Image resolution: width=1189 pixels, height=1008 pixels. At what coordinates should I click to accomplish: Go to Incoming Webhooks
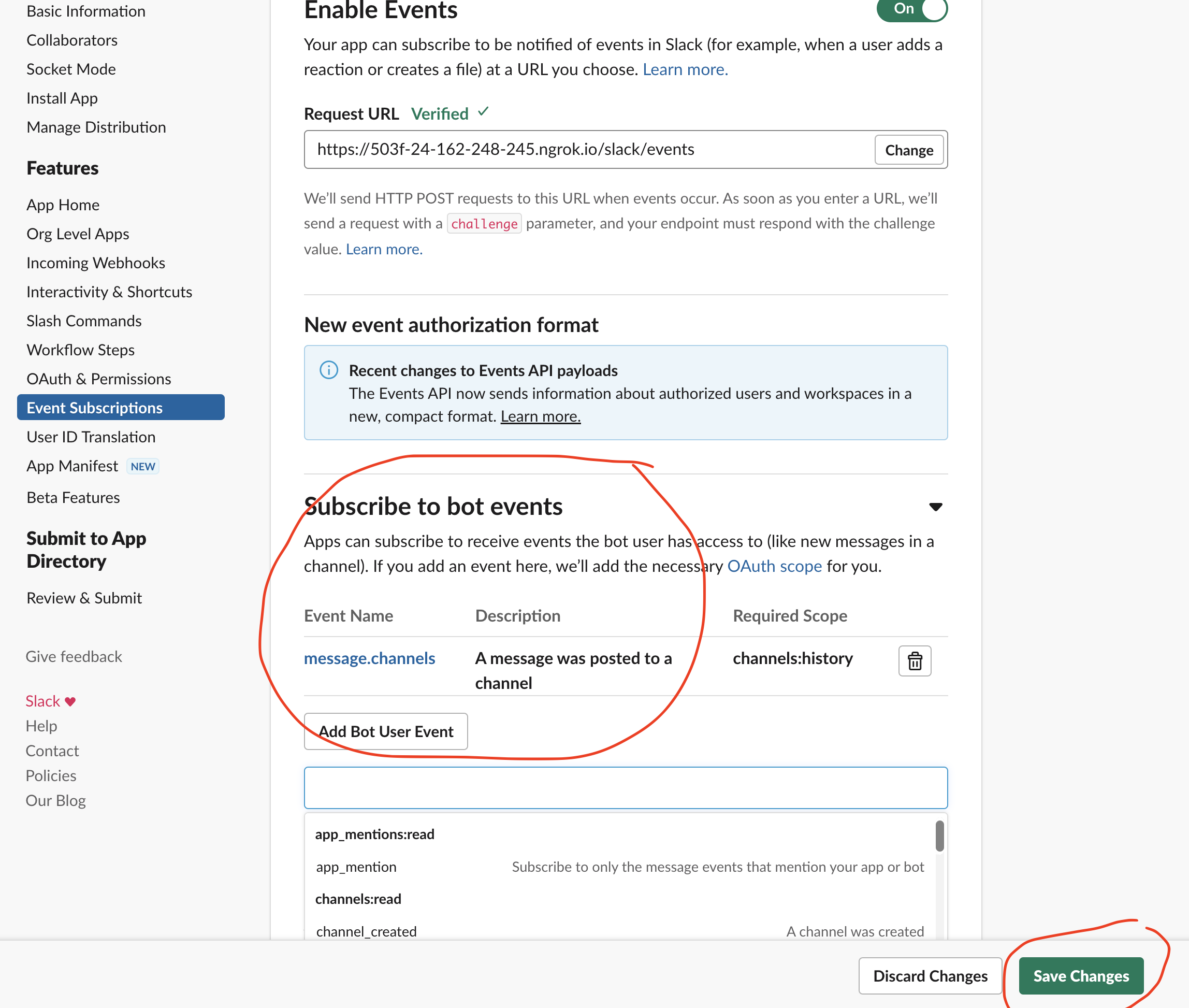[95, 263]
